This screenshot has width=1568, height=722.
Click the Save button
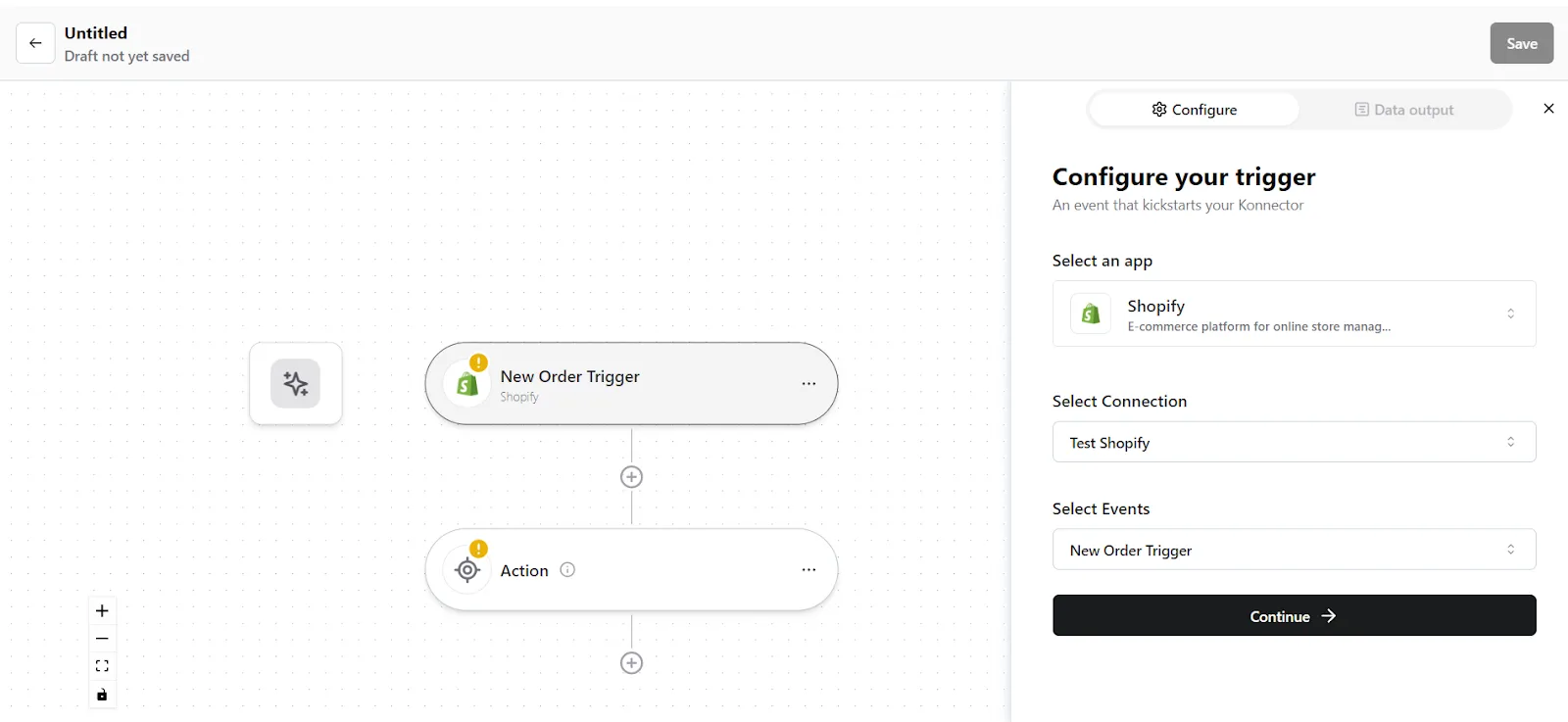pos(1521,43)
